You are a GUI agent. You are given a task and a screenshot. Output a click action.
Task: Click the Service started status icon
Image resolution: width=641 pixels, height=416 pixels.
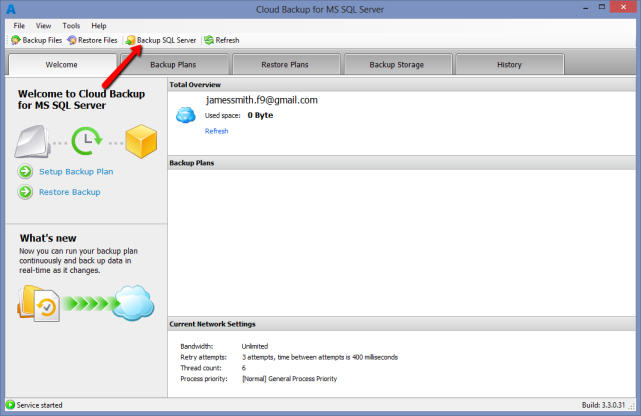tap(10, 405)
